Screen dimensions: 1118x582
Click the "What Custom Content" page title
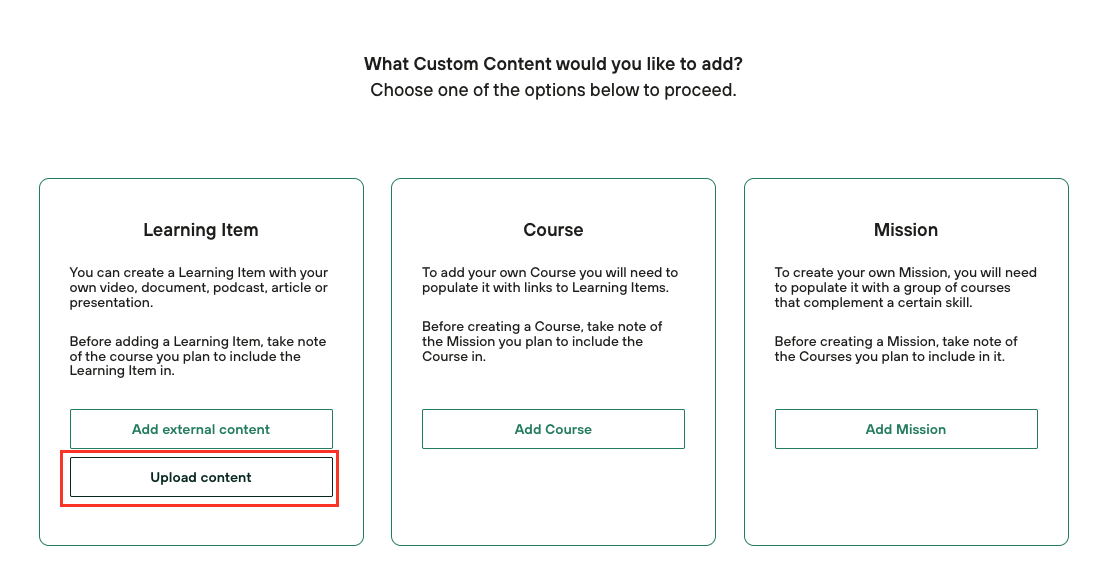click(x=553, y=65)
